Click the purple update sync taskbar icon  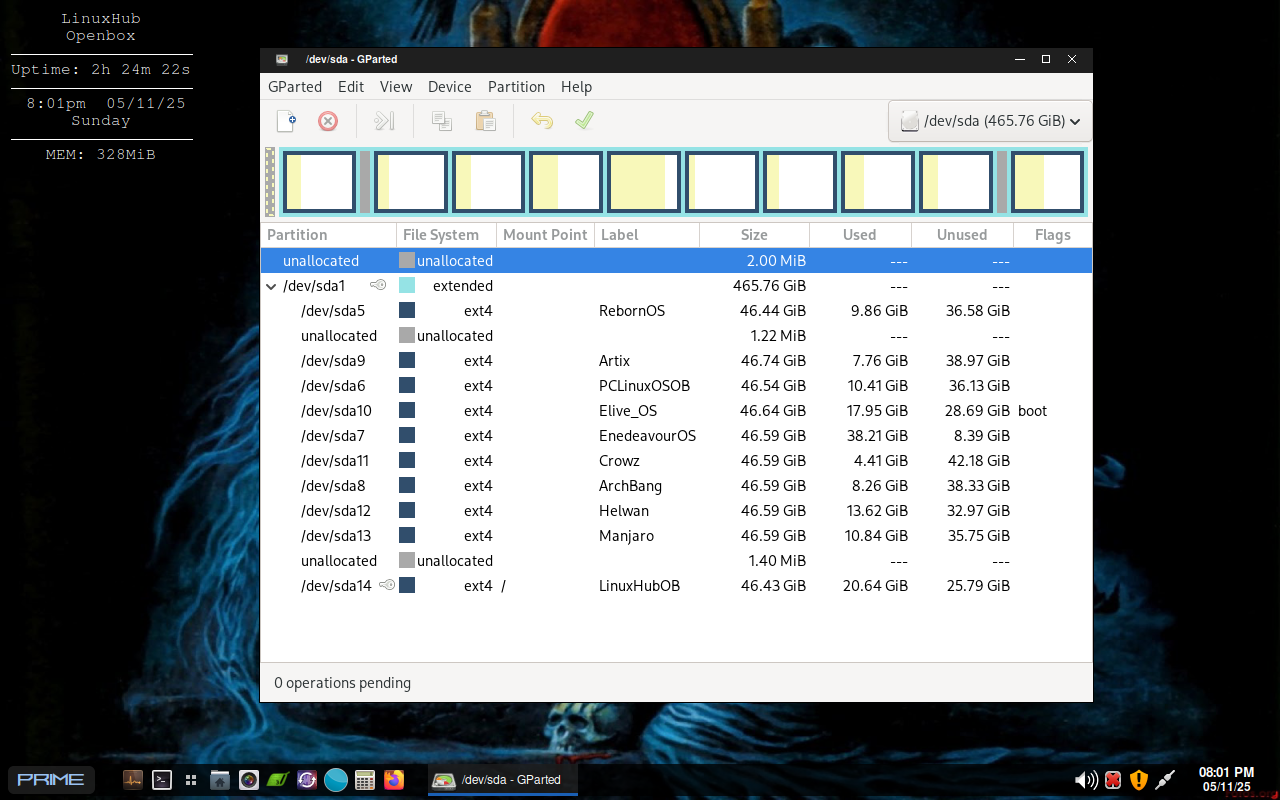(x=307, y=780)
